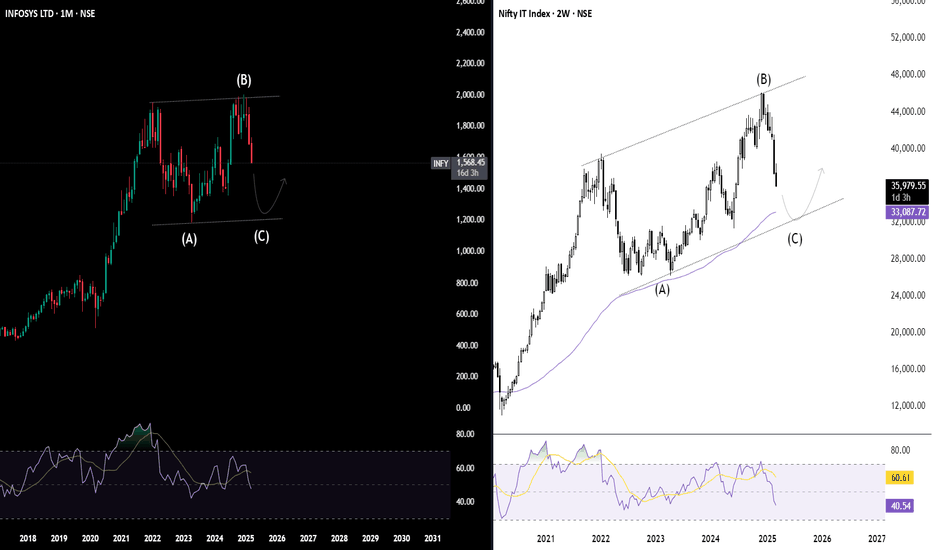Viewport: 932px width, 550px height.
Task: Click the 0.00 price axis label
Action: pyautogui.click(x=463, y=407)
